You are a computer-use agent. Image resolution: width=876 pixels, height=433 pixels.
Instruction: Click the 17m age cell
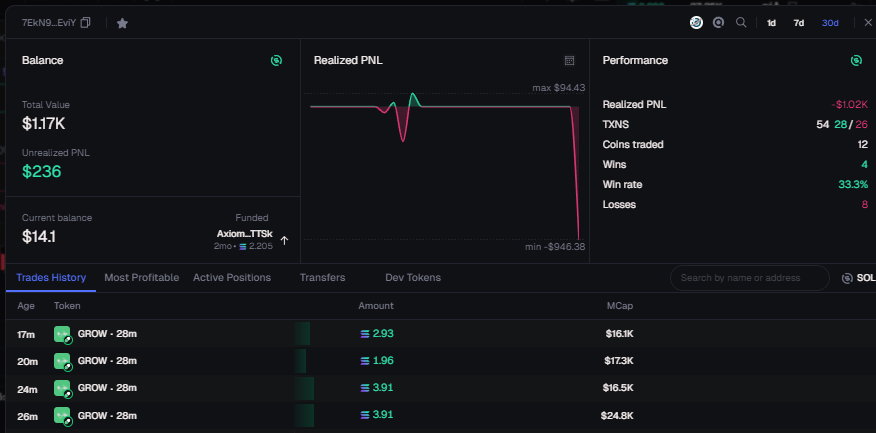(26, 335)
